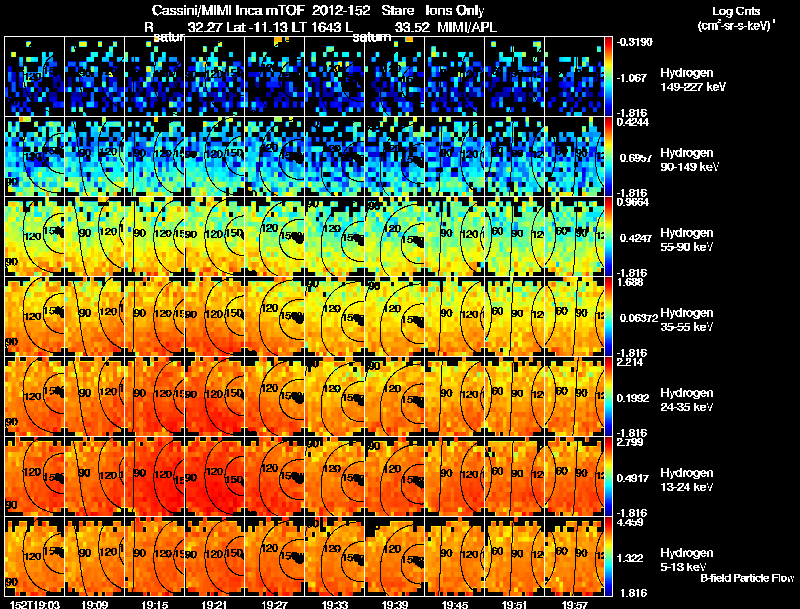Open the 5-13 keV panel at 19:57
This screenshot has width=800, height=609.
pyautogui.click(x=575, y=556)
